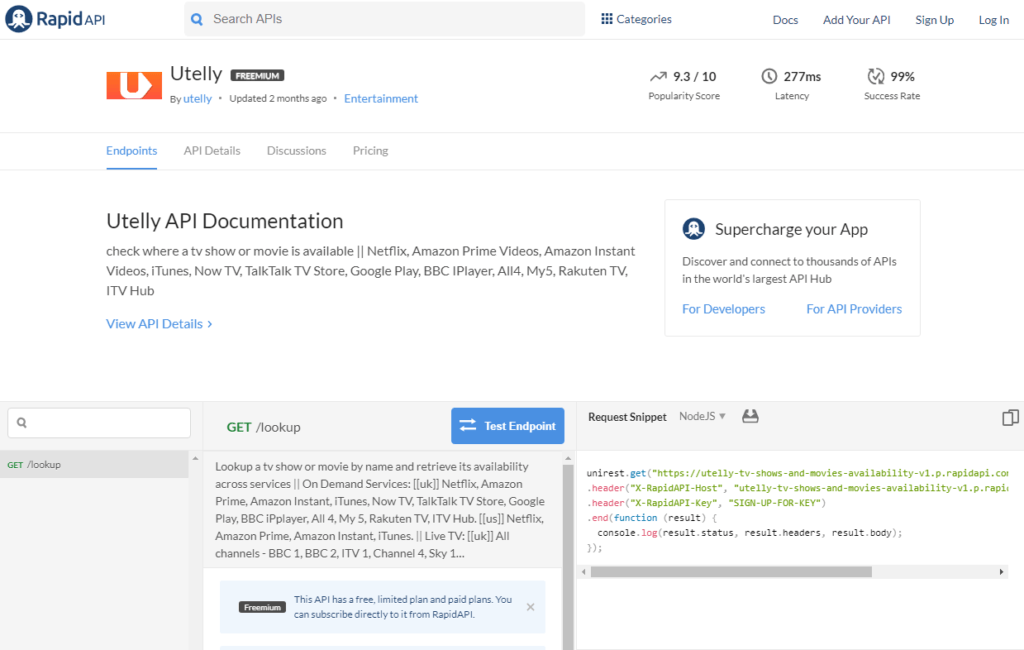Viewport: 1024px width, 650px height.
Task: Click the X-RapidAPI-Key header code line
Action: [x=707, y=503]
